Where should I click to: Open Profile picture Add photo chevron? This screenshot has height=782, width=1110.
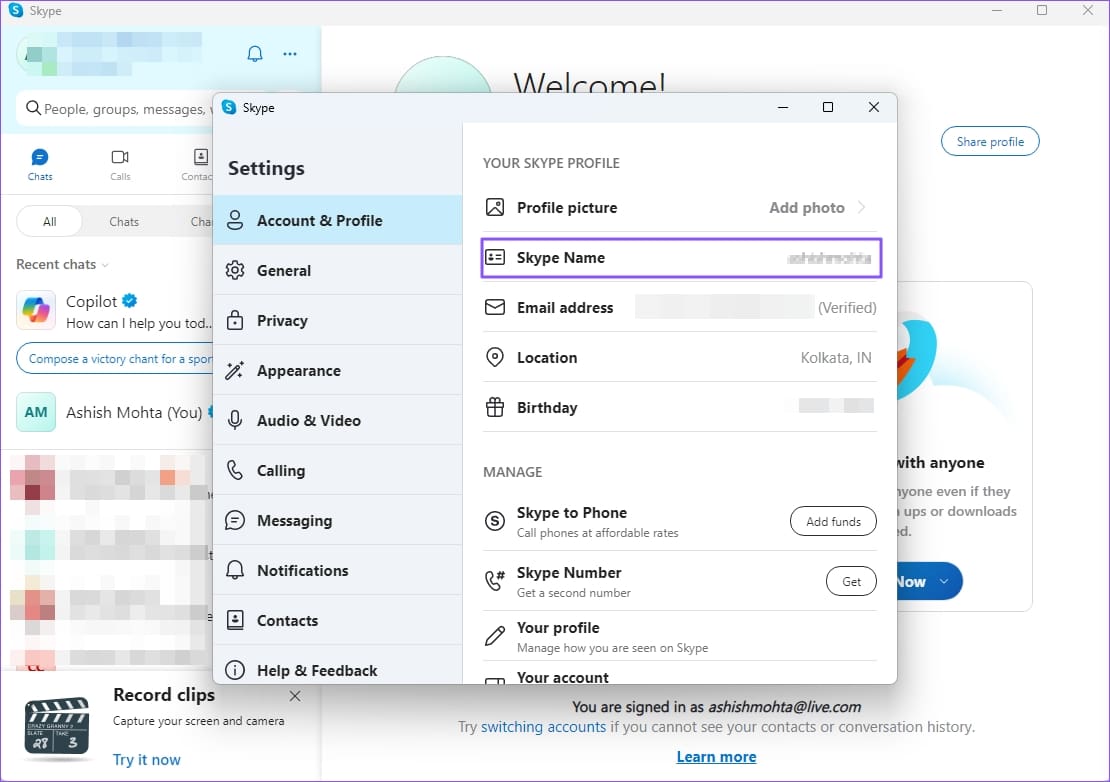tap(862, 208)
